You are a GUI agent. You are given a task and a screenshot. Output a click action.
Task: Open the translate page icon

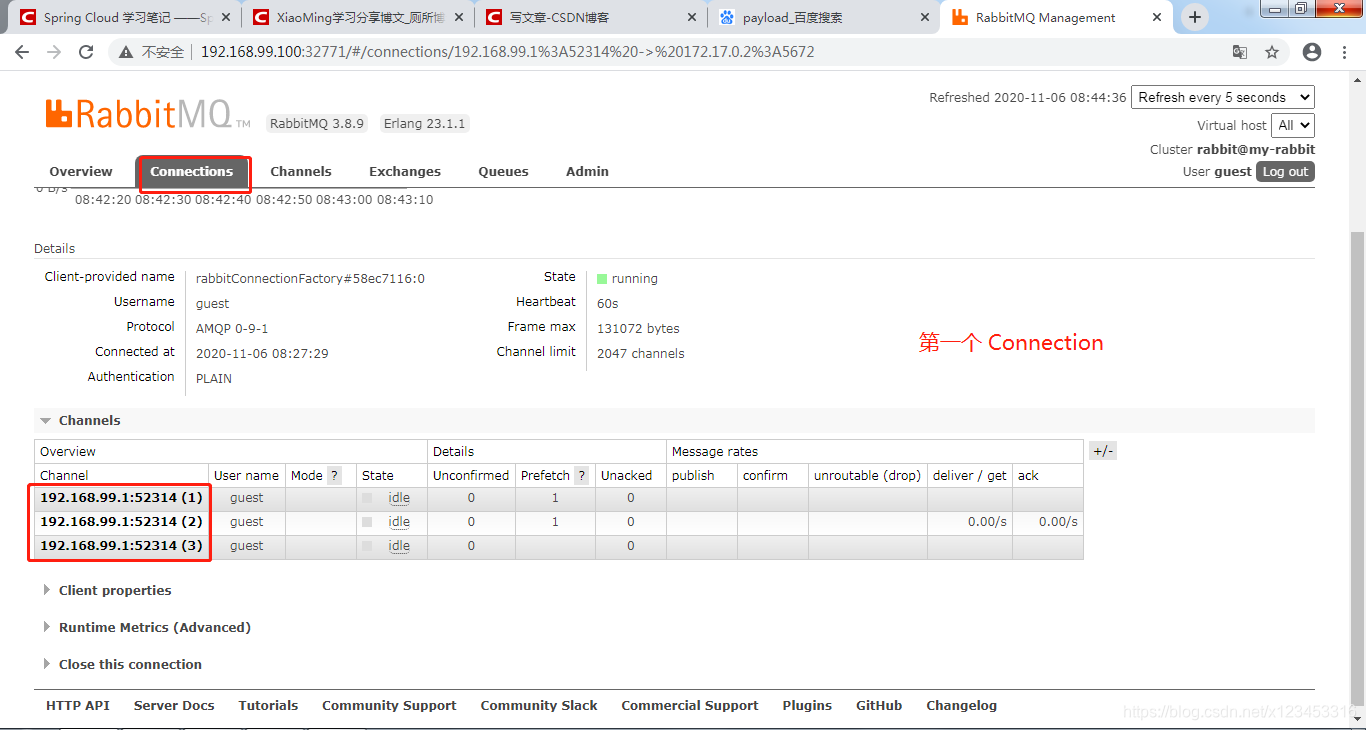point(1239,52)
